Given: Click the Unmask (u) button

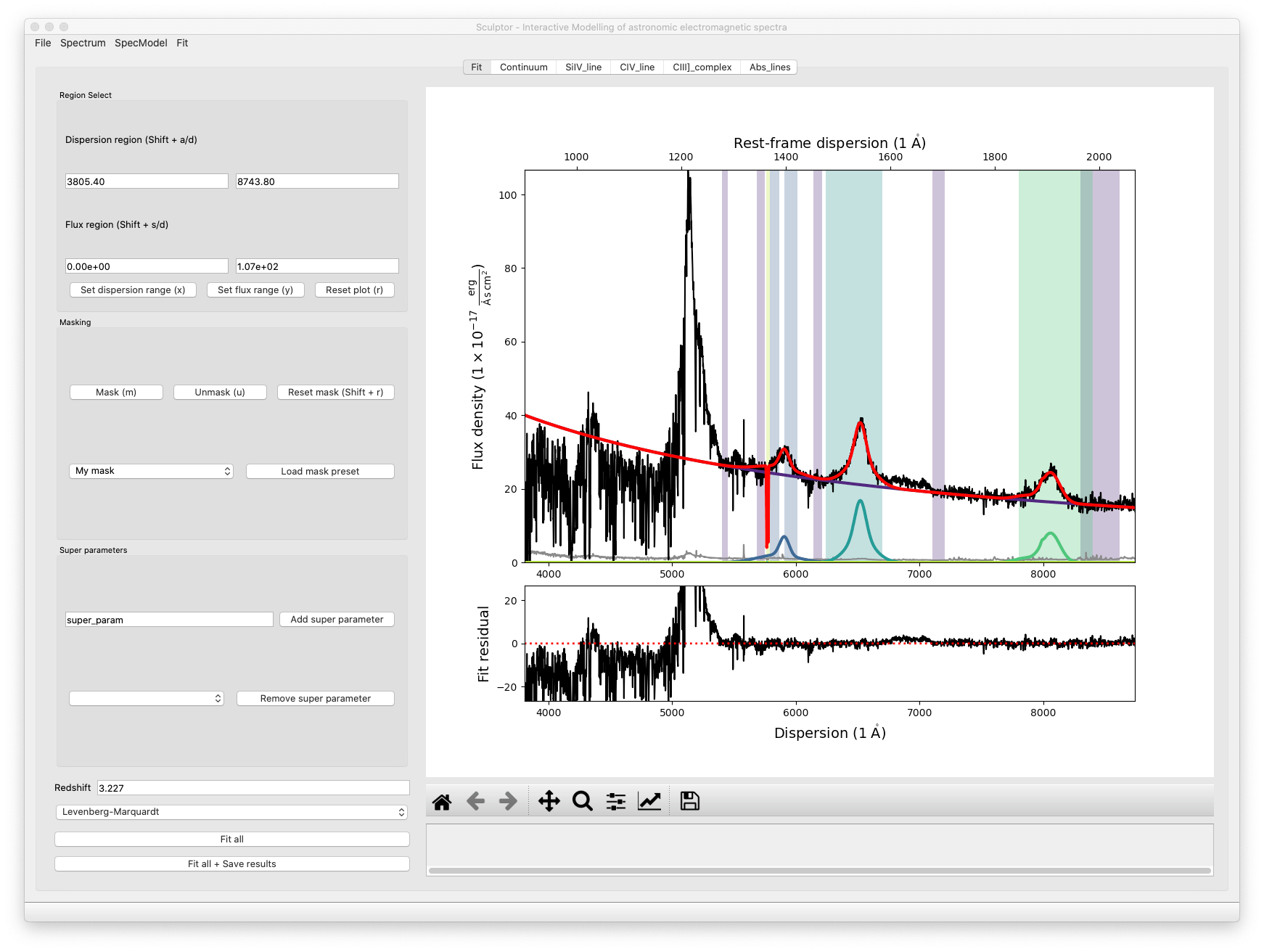Looking at the screenshot, I should click(x=220, y=393).
